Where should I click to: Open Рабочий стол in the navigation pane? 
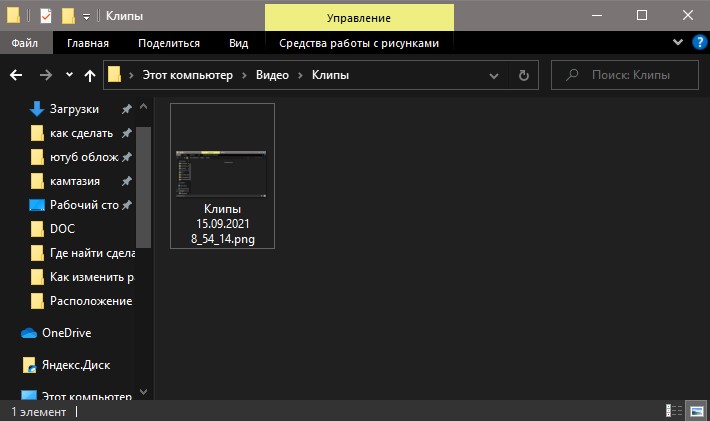(x=84, y=205)
